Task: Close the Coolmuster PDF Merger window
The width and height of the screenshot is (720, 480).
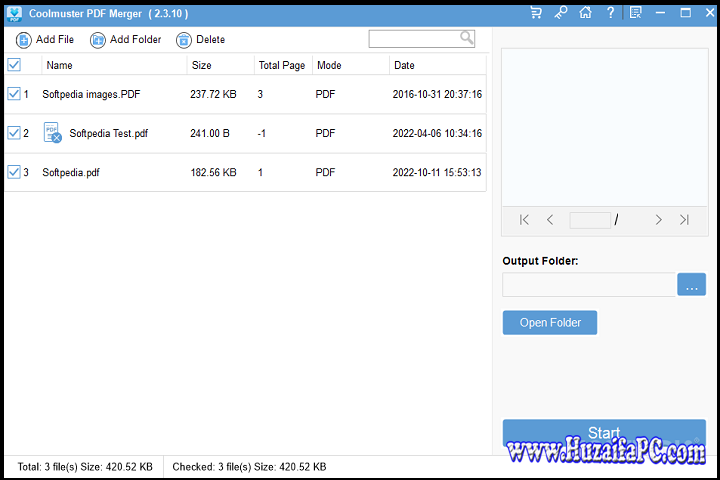Action: (x=710, y=12)
